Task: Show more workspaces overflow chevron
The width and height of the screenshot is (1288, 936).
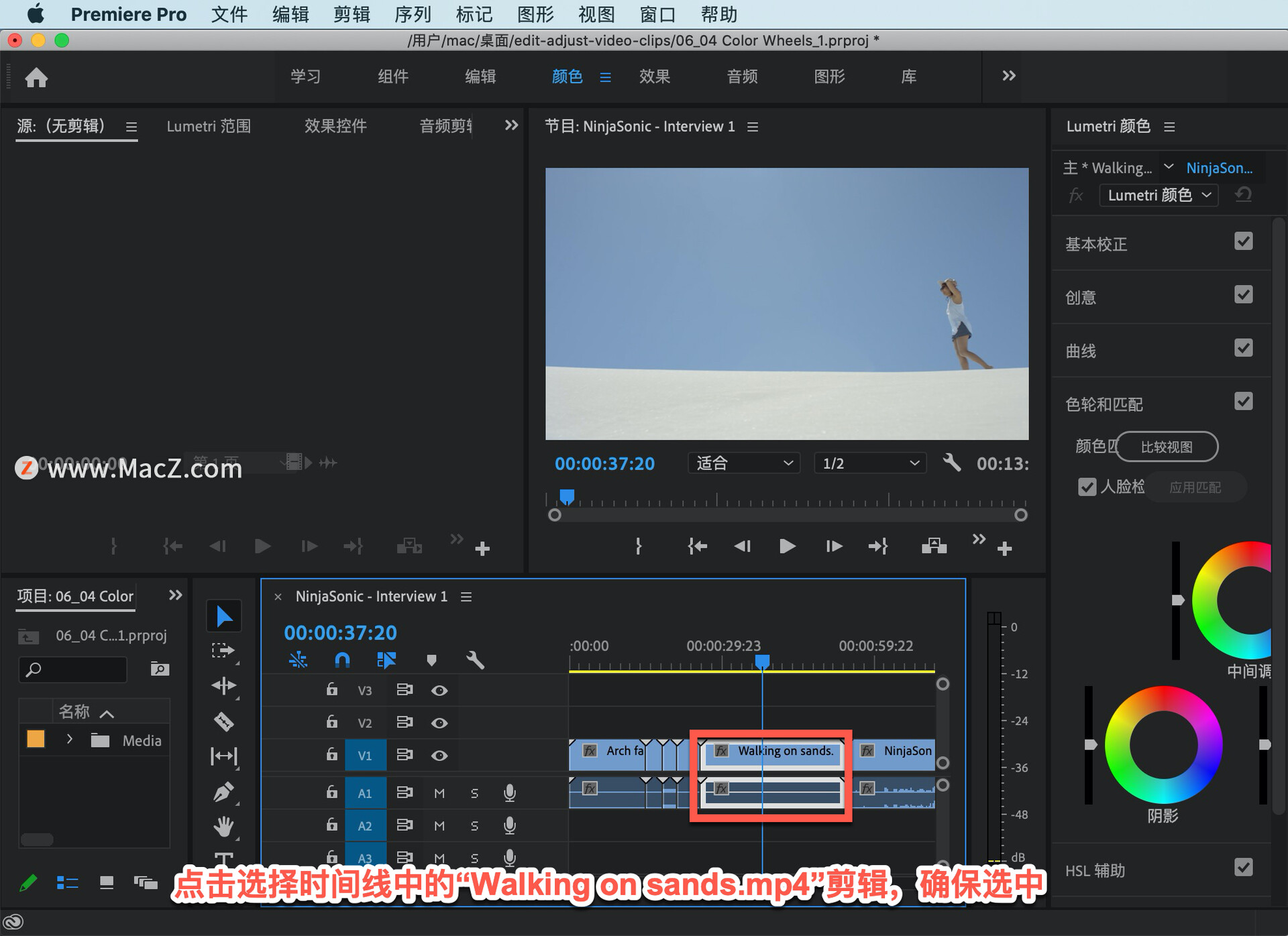Action: [x=1008, y=76]
